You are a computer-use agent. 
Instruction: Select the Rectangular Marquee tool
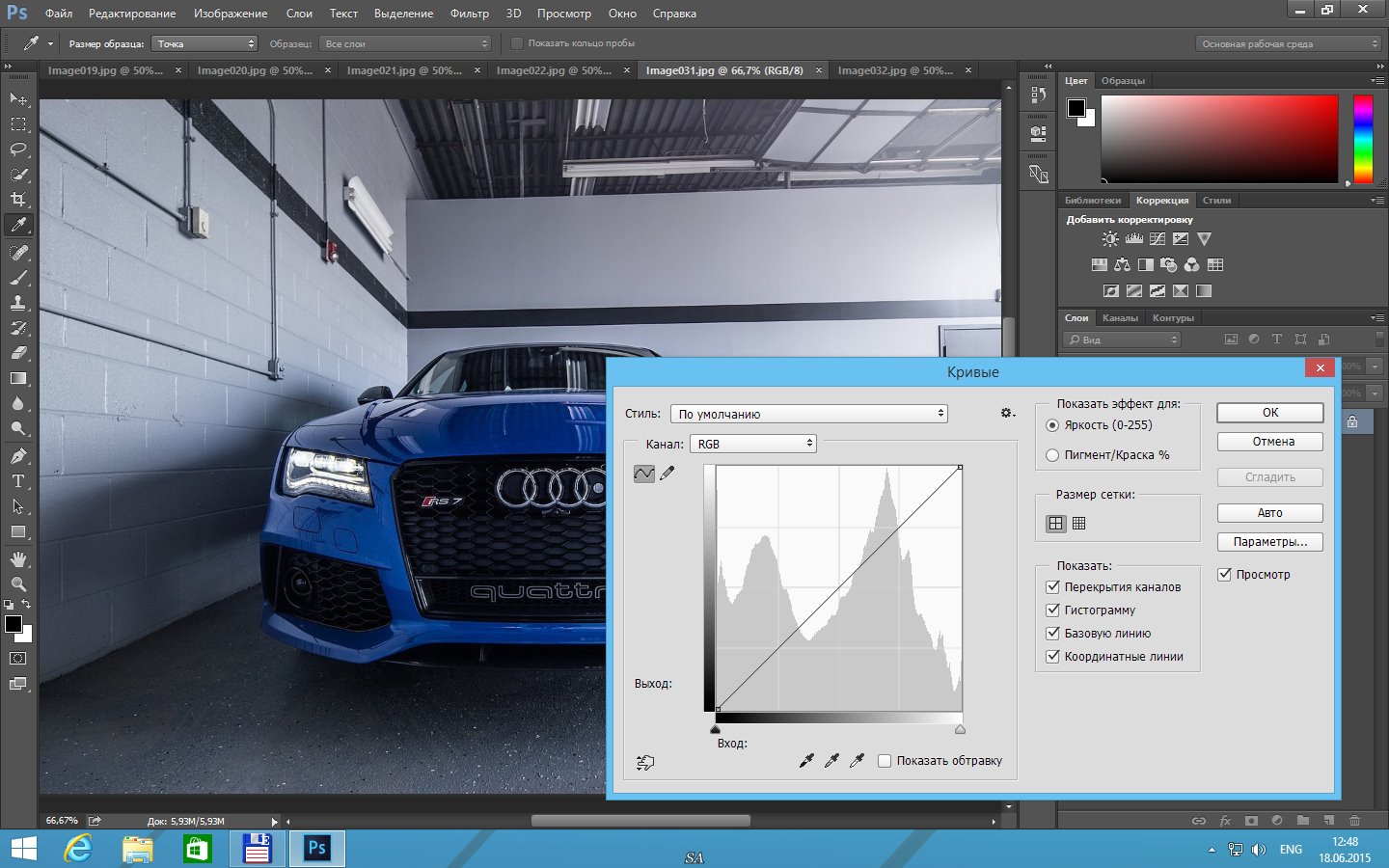coord(18,124)
